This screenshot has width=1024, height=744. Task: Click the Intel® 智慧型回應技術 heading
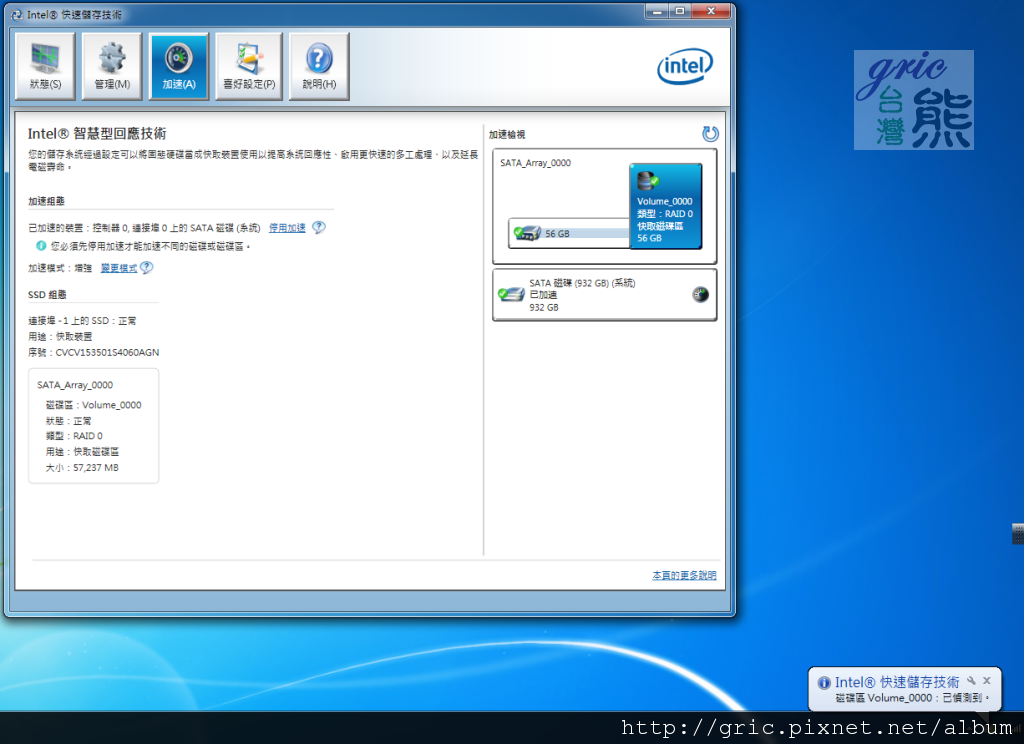pos(97,134)
